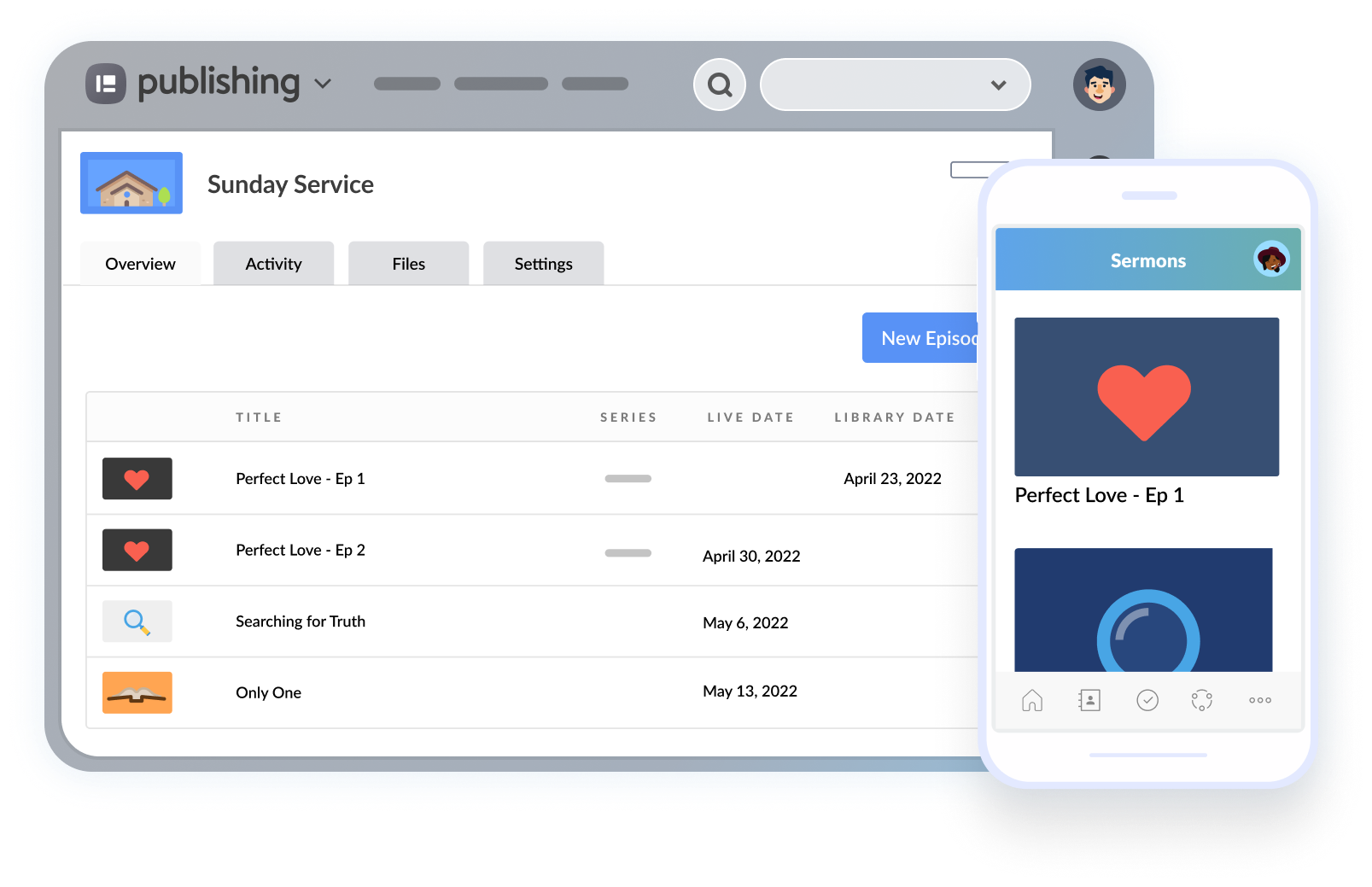The width and height of the screenshot is (1372, 887).
Task: Tap Perfect Love Ep 1 heart artwork
Action: [1146, 397]
